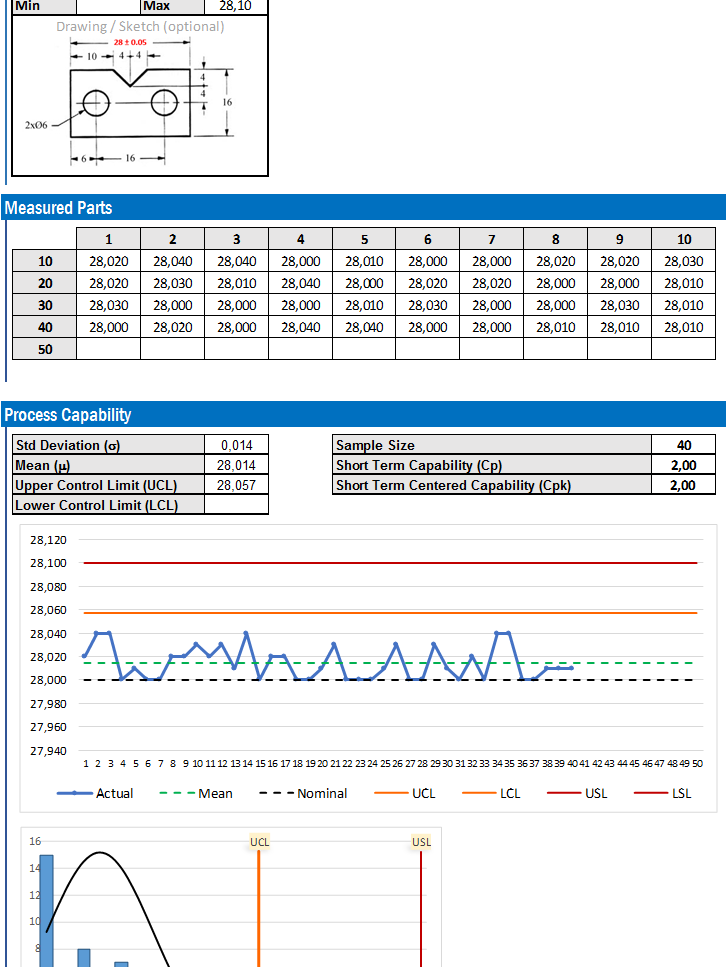Select row header 20 in Measured Parts
The image size is (728, 967).
tap(44, 284)
